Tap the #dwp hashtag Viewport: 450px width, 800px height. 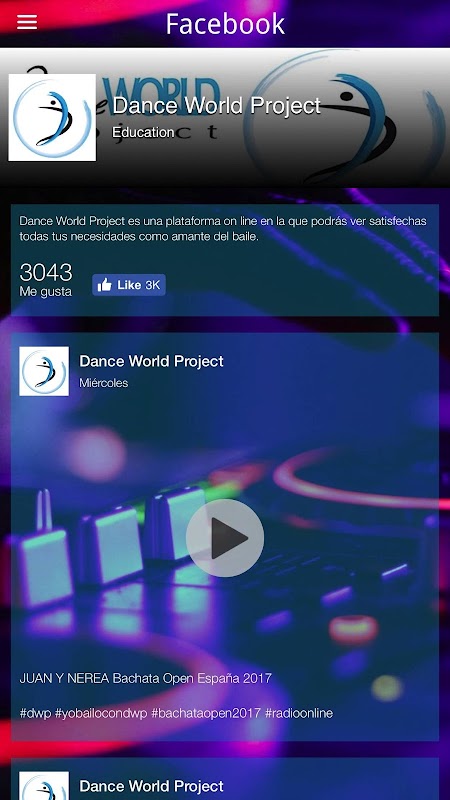[x=36, y=713]
